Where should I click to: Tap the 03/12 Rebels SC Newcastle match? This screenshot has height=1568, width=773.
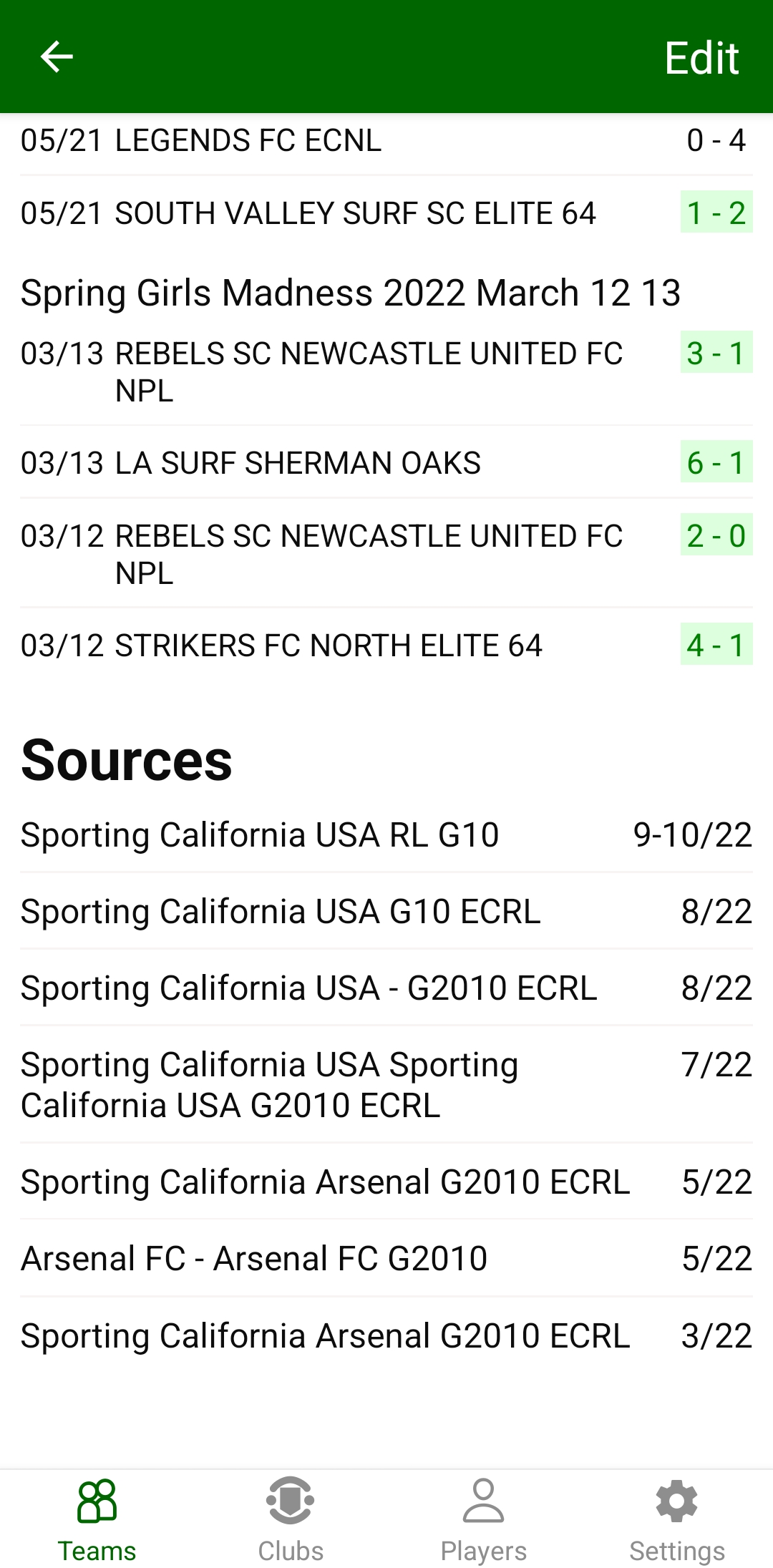pyautogui.click(x=386, y=554)
